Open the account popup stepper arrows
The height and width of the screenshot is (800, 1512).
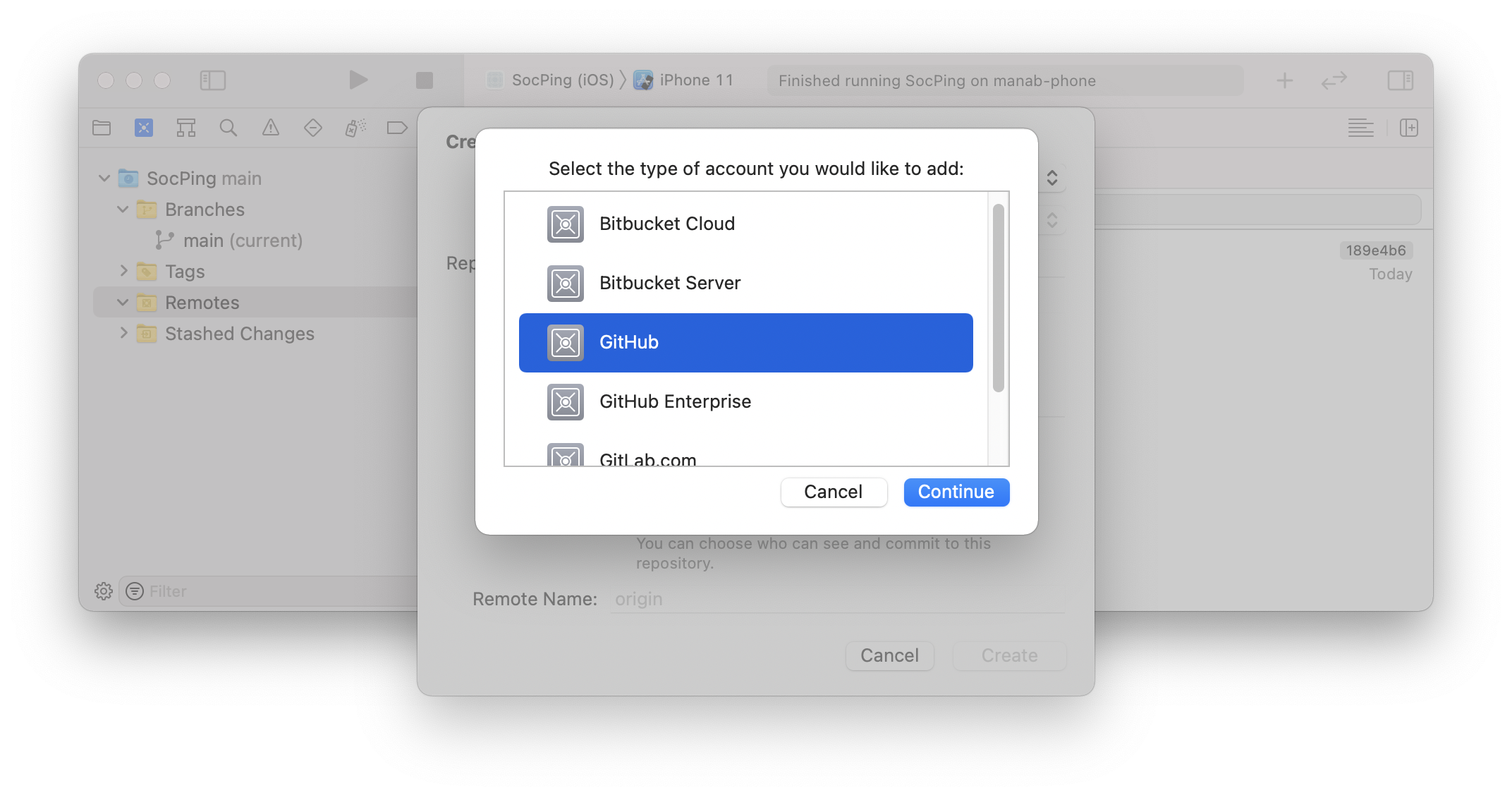tap(1052, 178)
